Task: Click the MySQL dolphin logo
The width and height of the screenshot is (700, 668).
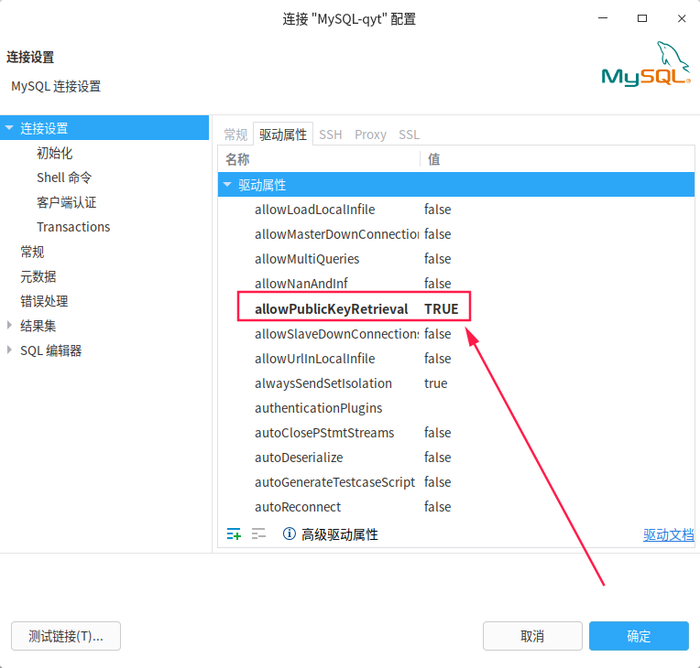Action: tap(646, 64)
